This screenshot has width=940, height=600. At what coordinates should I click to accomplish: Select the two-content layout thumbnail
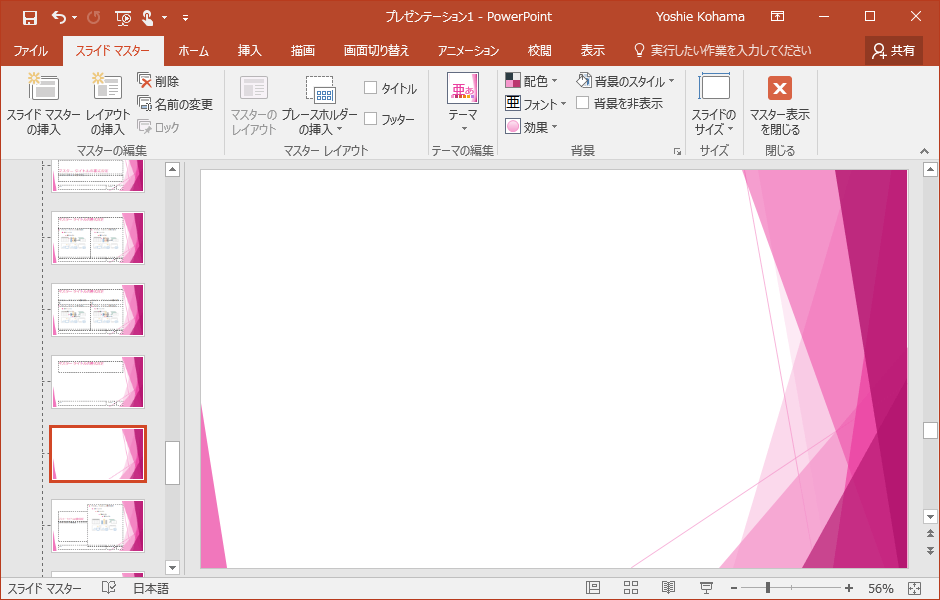tap(98, 238)
